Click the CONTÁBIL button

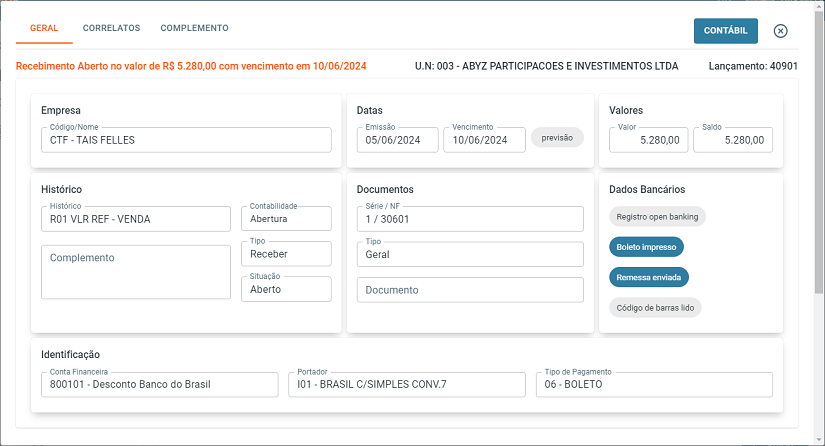(x=725, y=31)
